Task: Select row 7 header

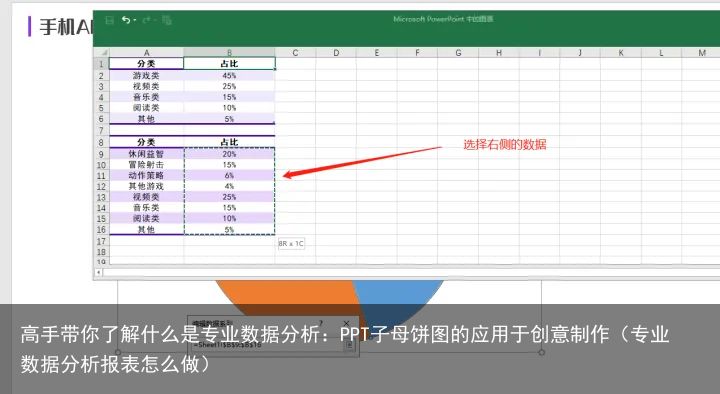Action: click(101, 130)
